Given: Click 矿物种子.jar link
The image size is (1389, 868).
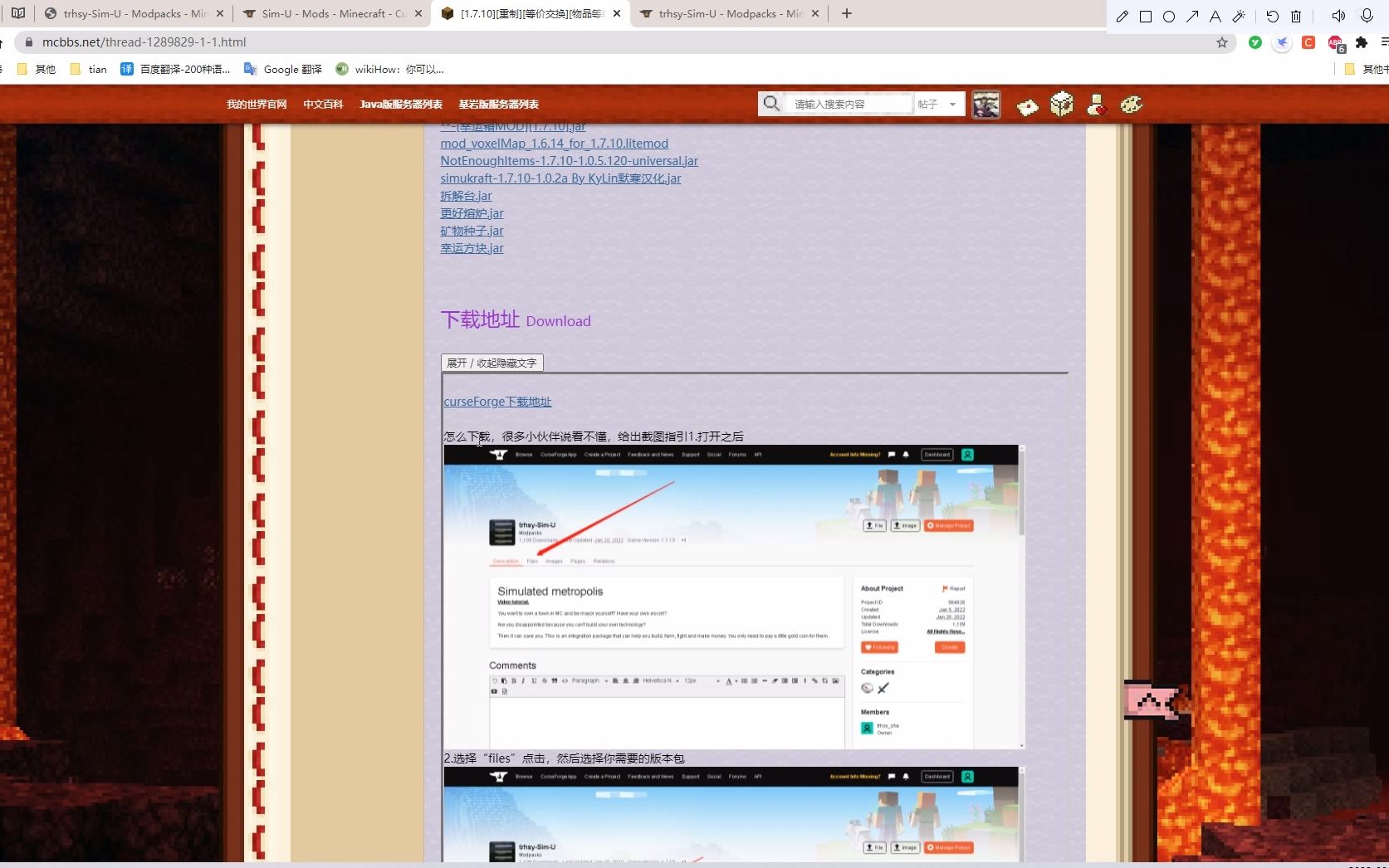Looking at the screenshot, I should (472, 231).
